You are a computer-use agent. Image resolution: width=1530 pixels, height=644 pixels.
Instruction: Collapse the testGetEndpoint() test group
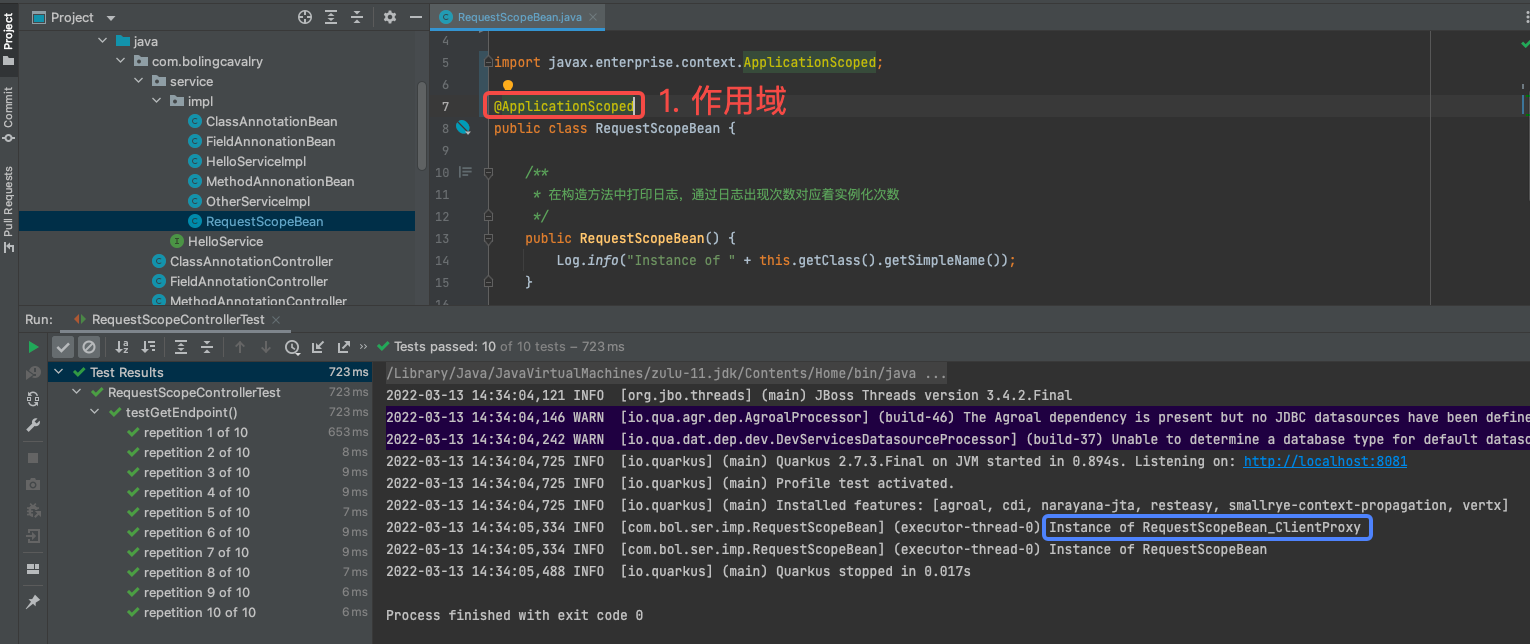(94, 411)
